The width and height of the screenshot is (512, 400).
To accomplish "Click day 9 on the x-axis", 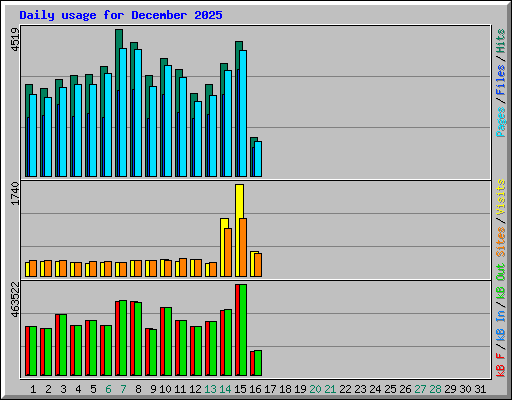I will (x=153, y=389).
